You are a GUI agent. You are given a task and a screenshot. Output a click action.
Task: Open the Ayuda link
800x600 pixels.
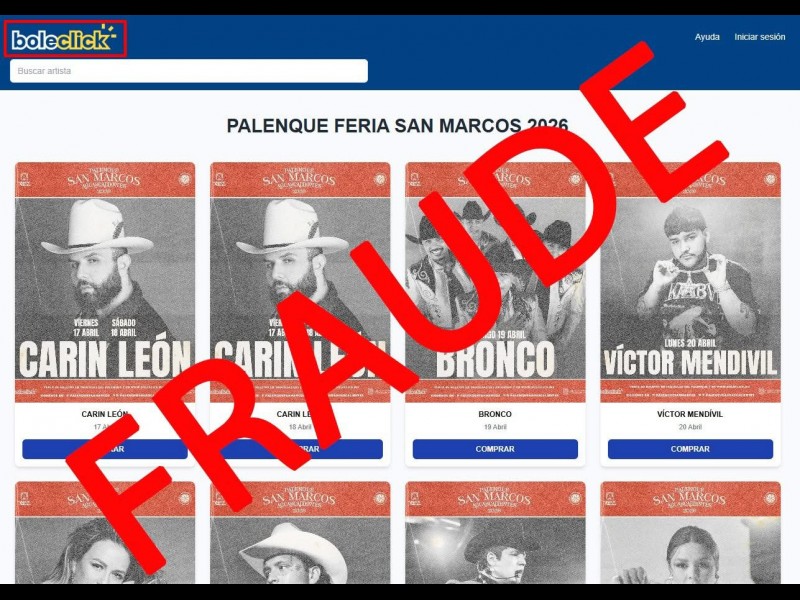click(707, 37)
